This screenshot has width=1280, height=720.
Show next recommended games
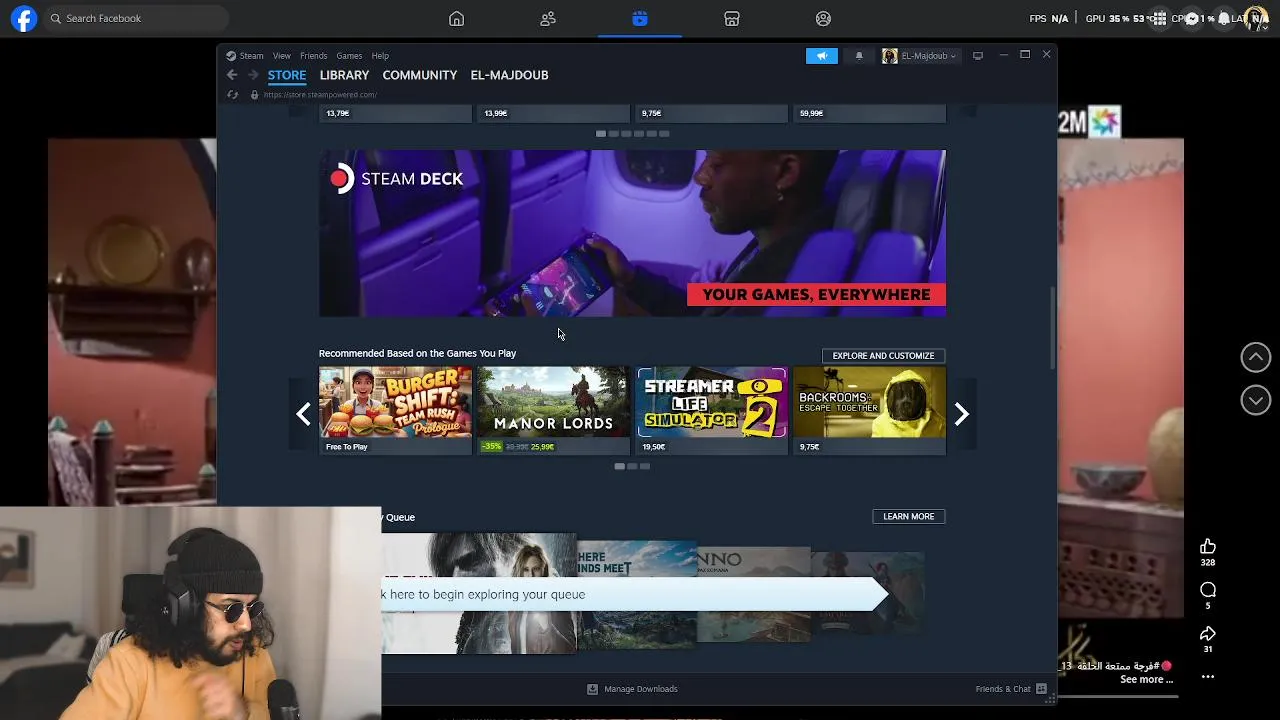(x=961, y=414)
